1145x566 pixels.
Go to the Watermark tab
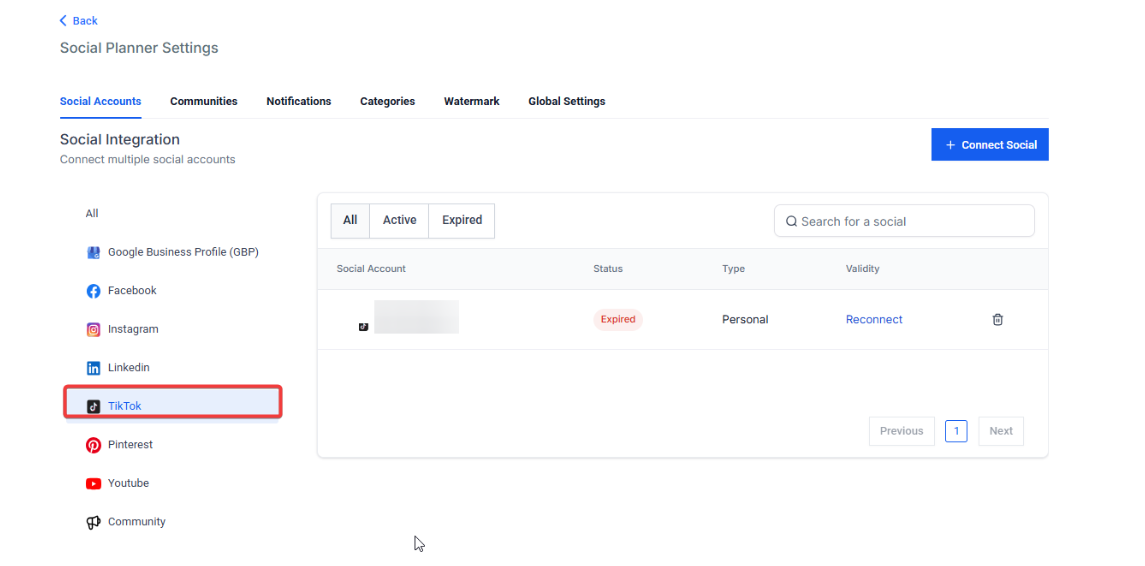(x=471, y=101)
